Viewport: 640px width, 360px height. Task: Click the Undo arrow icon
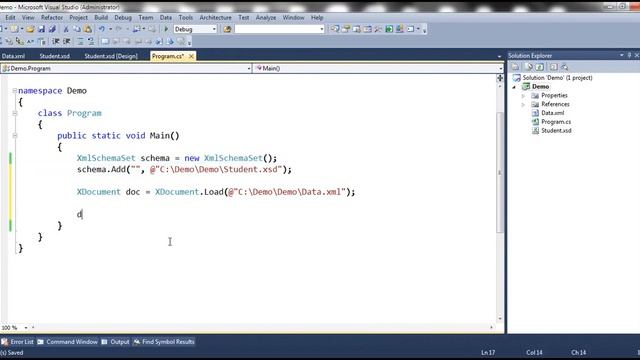click(x=102, y=29)
